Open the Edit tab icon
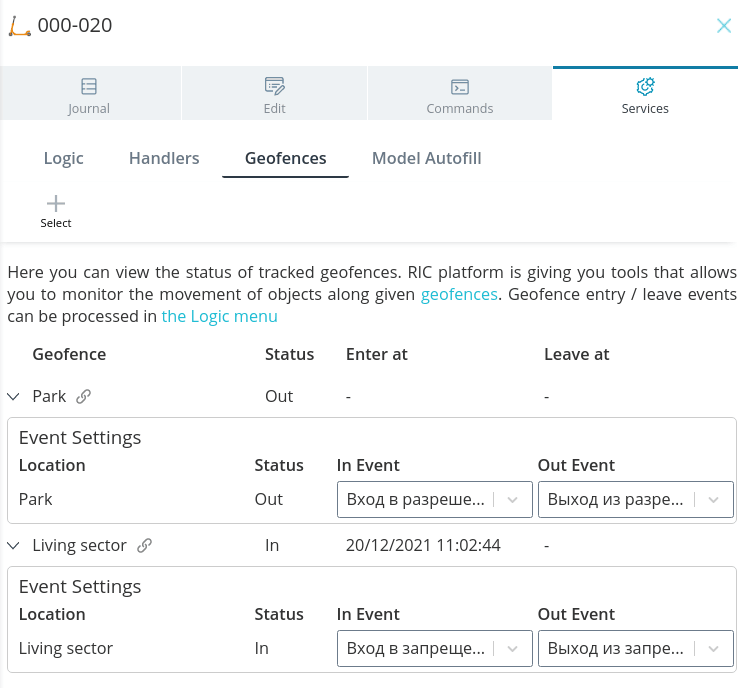Image resolution: width=745 pixels, height=688 pixels. point(275,86)
